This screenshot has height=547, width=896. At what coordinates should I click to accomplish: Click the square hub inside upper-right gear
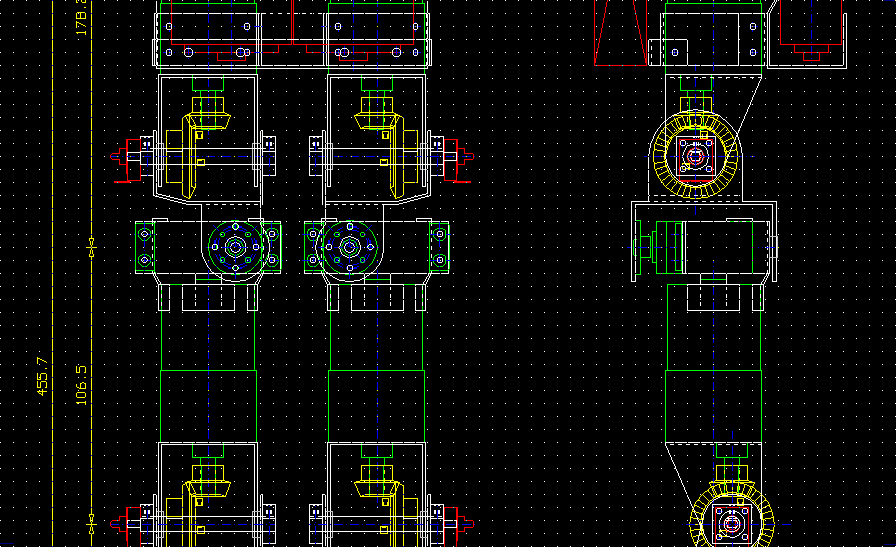696,156
